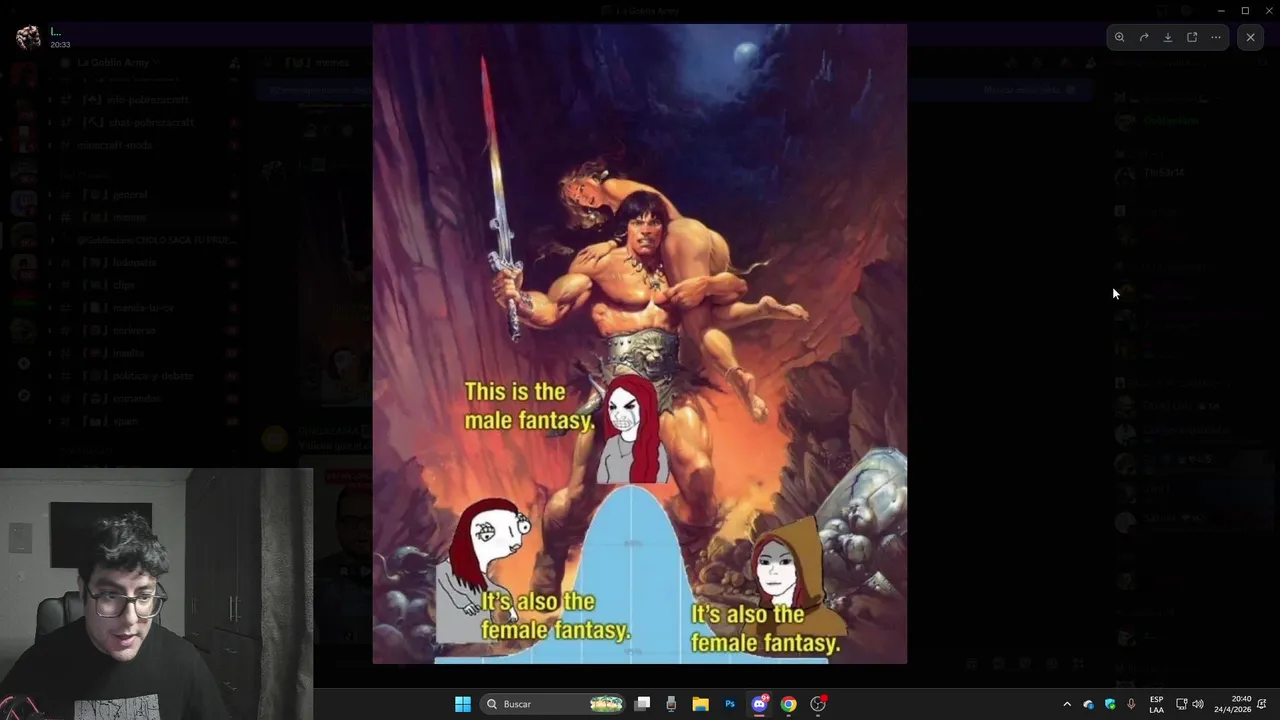Open the red-badged app right of Chrome
The width and height of the screenshot is (1280, 720).
click(x=818, y=704)
